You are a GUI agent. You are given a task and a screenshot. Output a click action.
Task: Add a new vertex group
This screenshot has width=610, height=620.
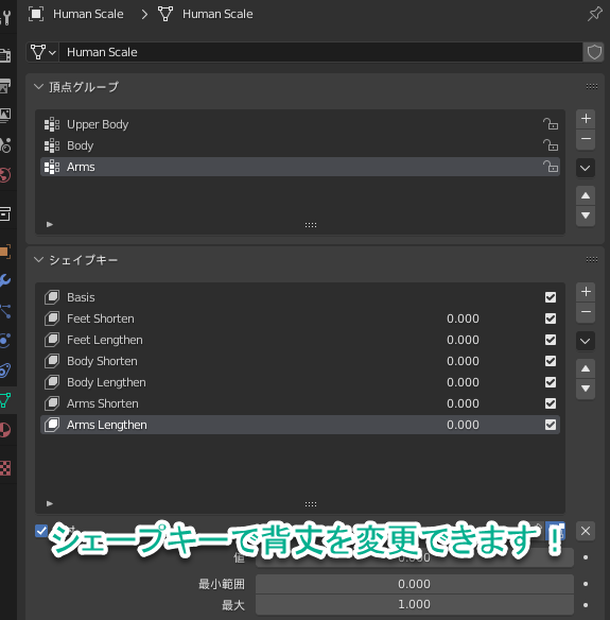[x=586, y=119]
